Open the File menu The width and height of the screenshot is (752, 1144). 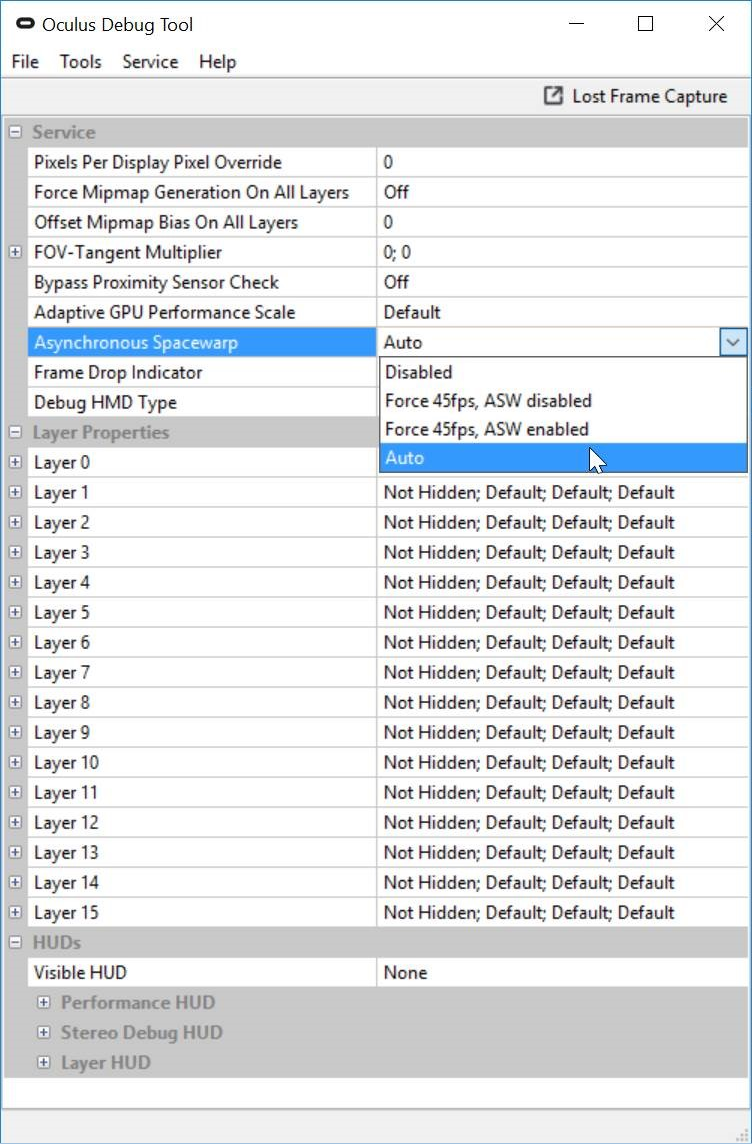click(26, 62)
